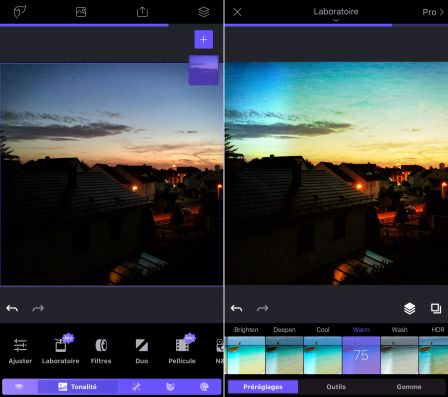
Task: Switch to the retouch tools tab icon
Action: 136,387
